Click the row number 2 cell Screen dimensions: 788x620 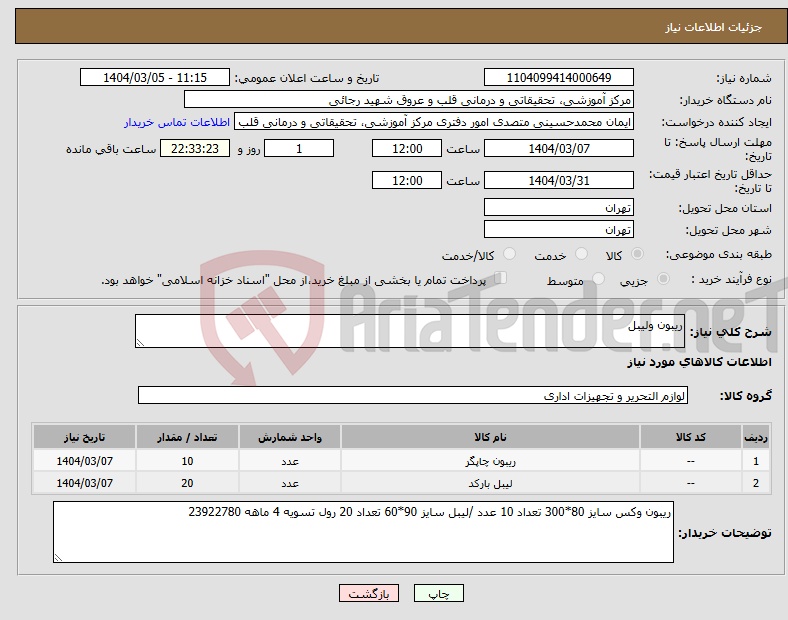(755, 483)
